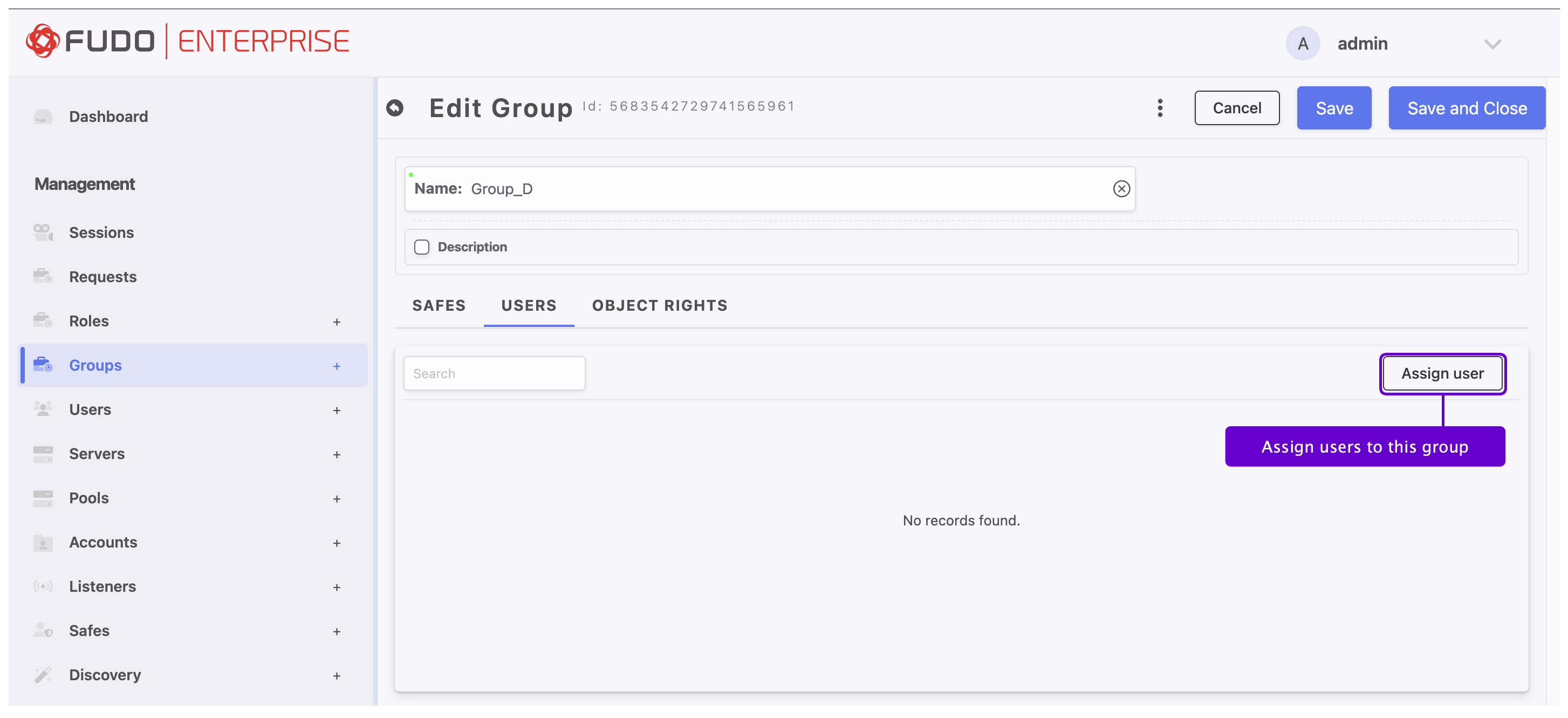Image resolution: width=1568 pixels, height=718 pixels.
Task: Expand the admin user dropdown chevron
Action: pyautogui.click(x=1492, y=44)
